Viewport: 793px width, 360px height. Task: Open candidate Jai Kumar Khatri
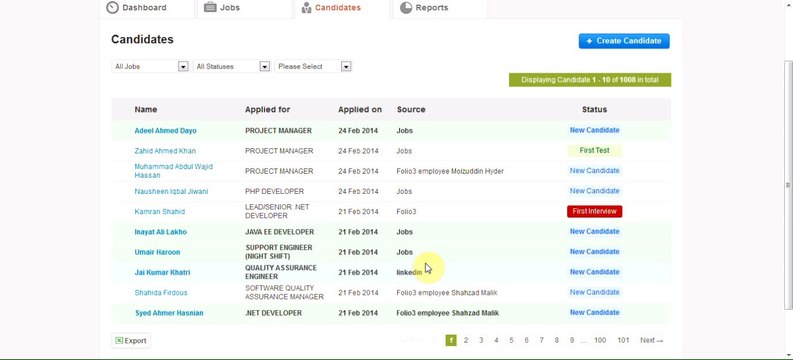click(x=162, y=272)
